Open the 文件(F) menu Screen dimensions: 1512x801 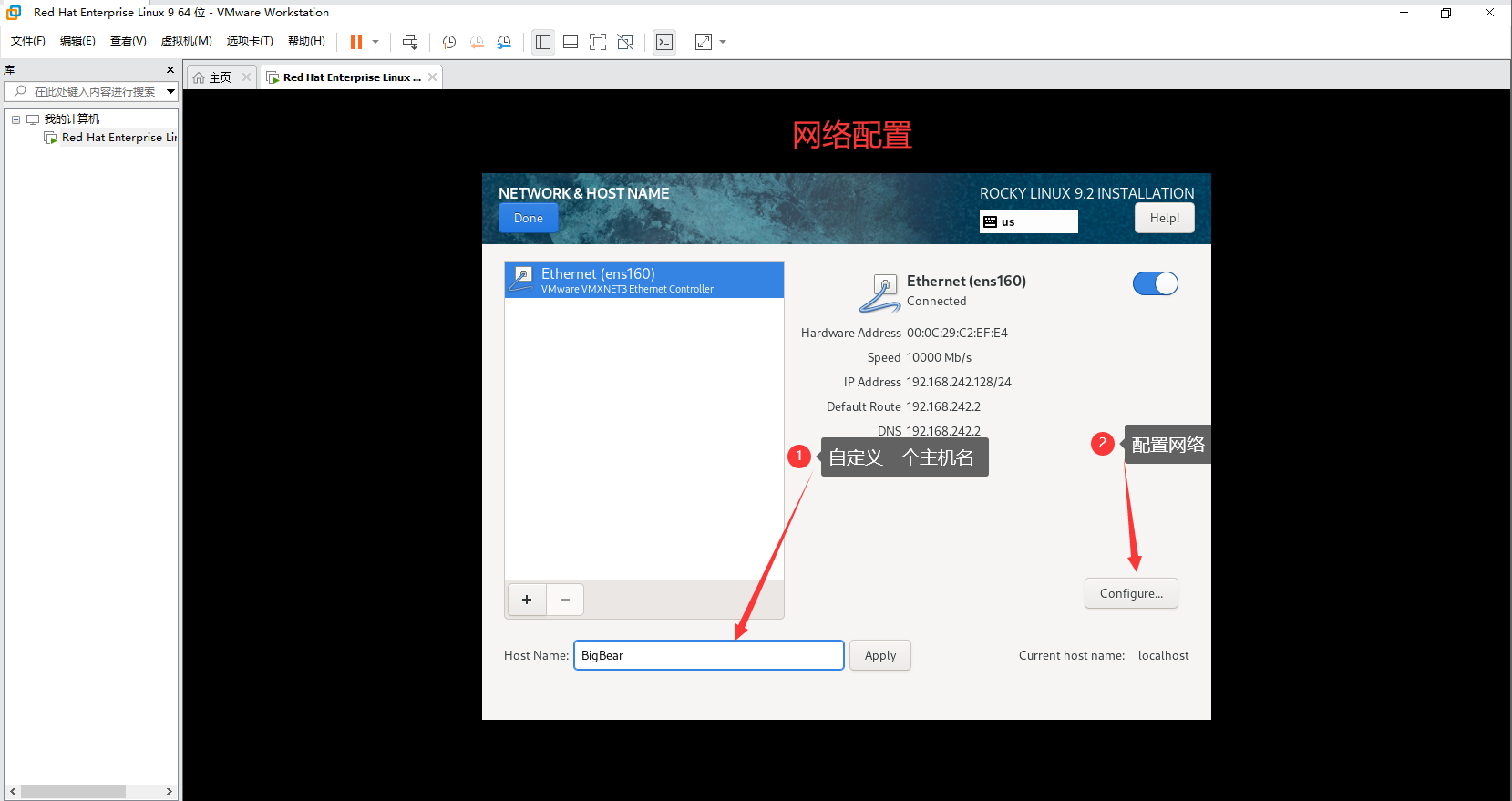[x=28, y=41]
